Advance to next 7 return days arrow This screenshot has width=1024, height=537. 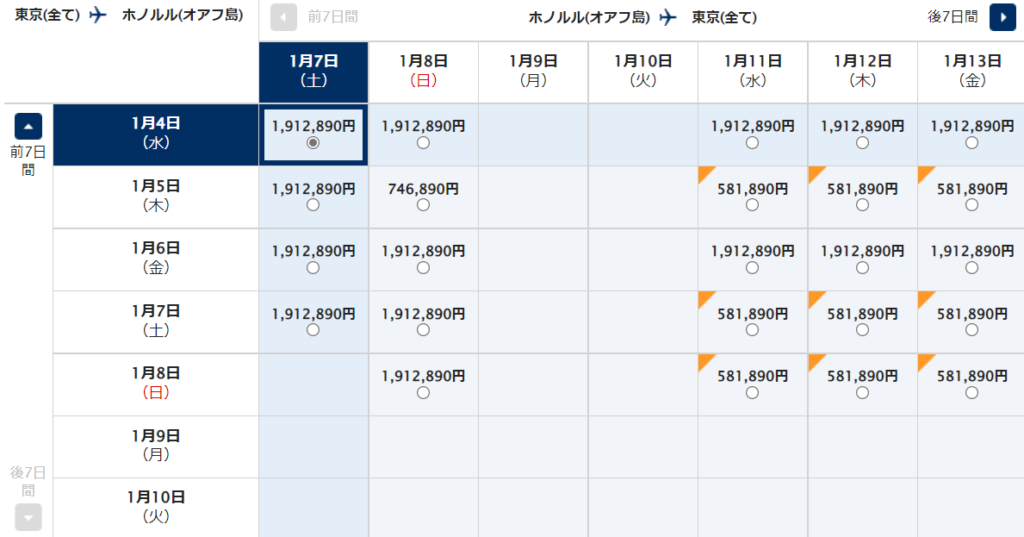pos(1002,17)
